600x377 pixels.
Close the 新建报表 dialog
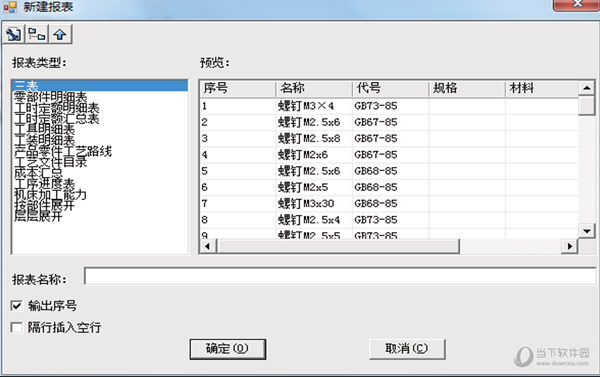pos(577,5)
